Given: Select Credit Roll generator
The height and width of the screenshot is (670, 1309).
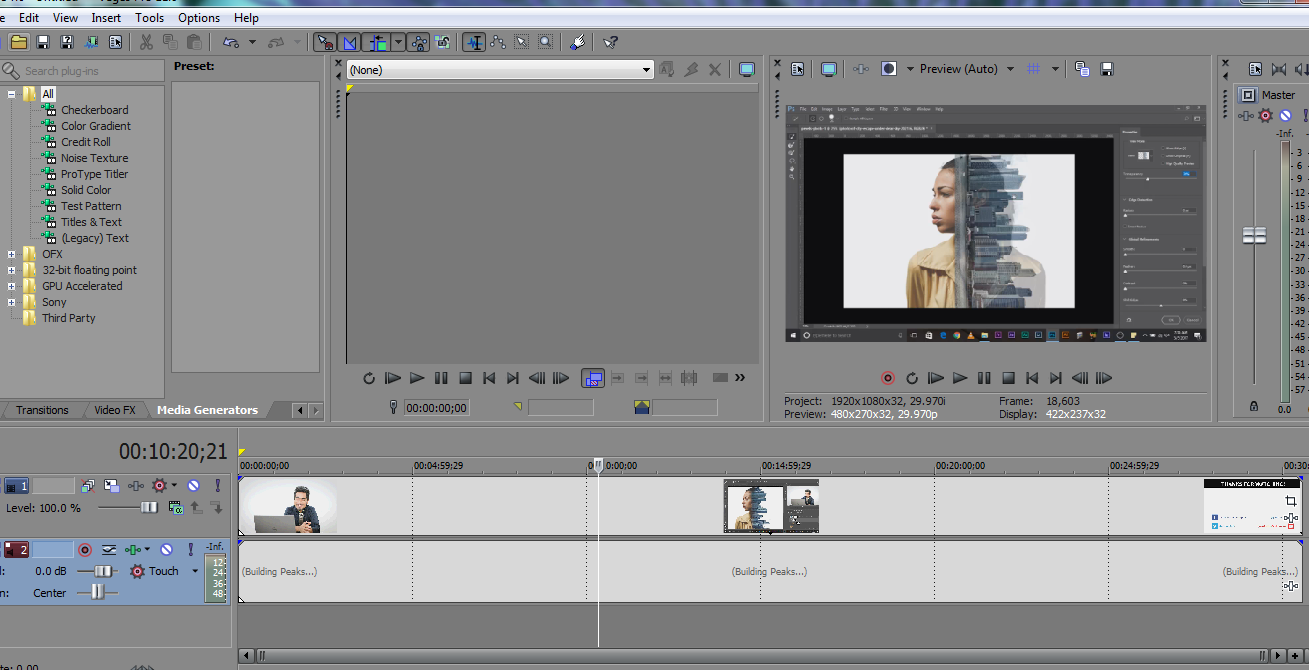Looking at the screenshot, I should [86, 142].
